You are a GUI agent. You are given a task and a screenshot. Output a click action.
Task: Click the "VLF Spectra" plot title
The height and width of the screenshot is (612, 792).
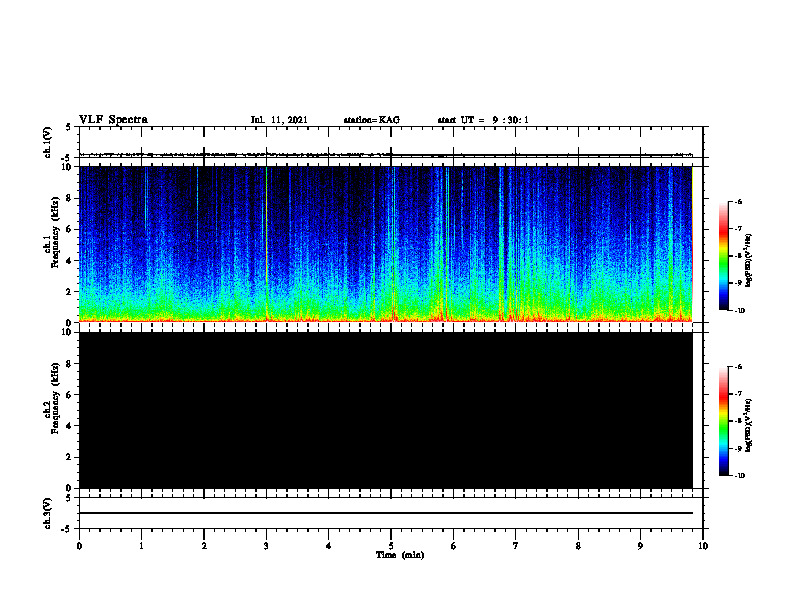coord(113,120)
